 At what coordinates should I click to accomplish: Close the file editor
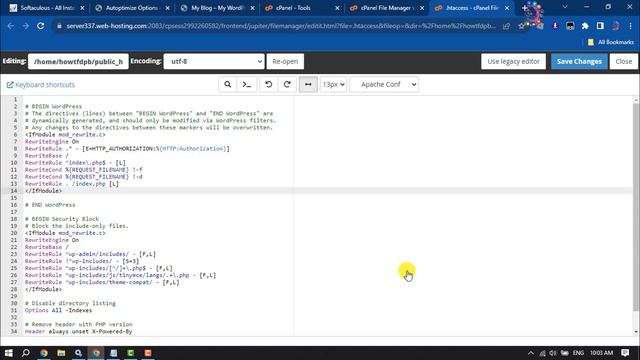[x=624, y=61]
